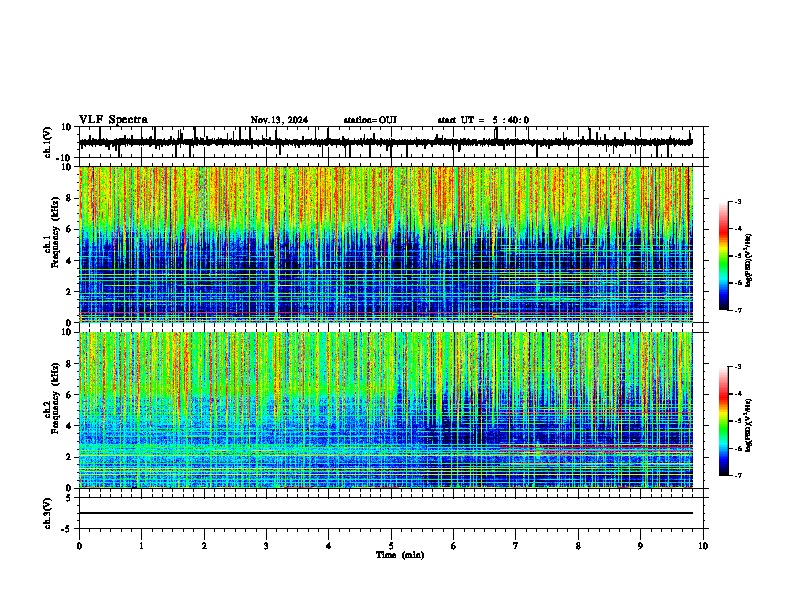Click time axis tick label "5"
This screenshot has height=612, width=792.
pyautogui.click(x=391, y=546)
